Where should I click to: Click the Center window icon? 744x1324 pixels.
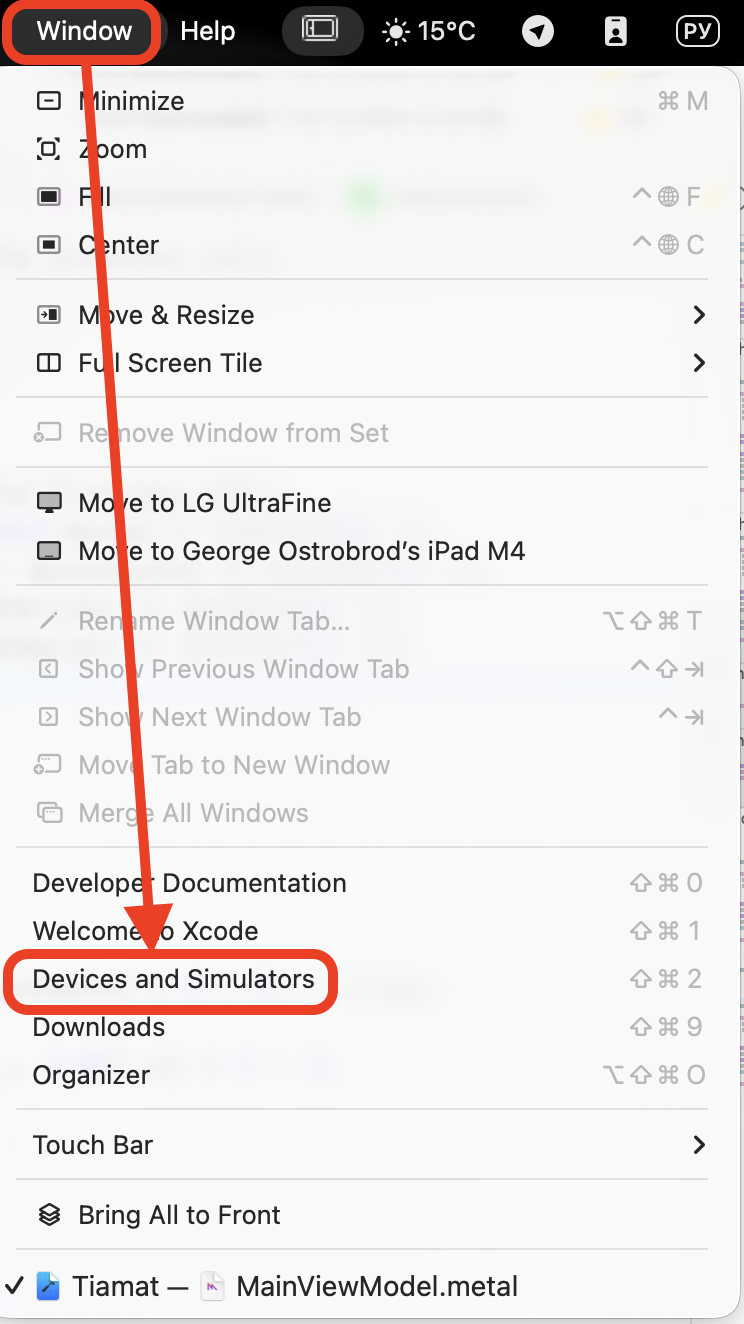(x=48, y=245)
